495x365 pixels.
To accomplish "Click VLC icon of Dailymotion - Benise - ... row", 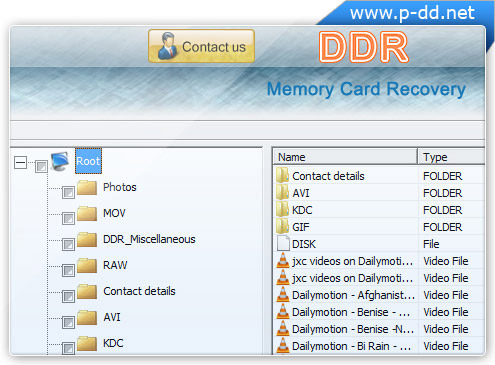I will 283,311.
